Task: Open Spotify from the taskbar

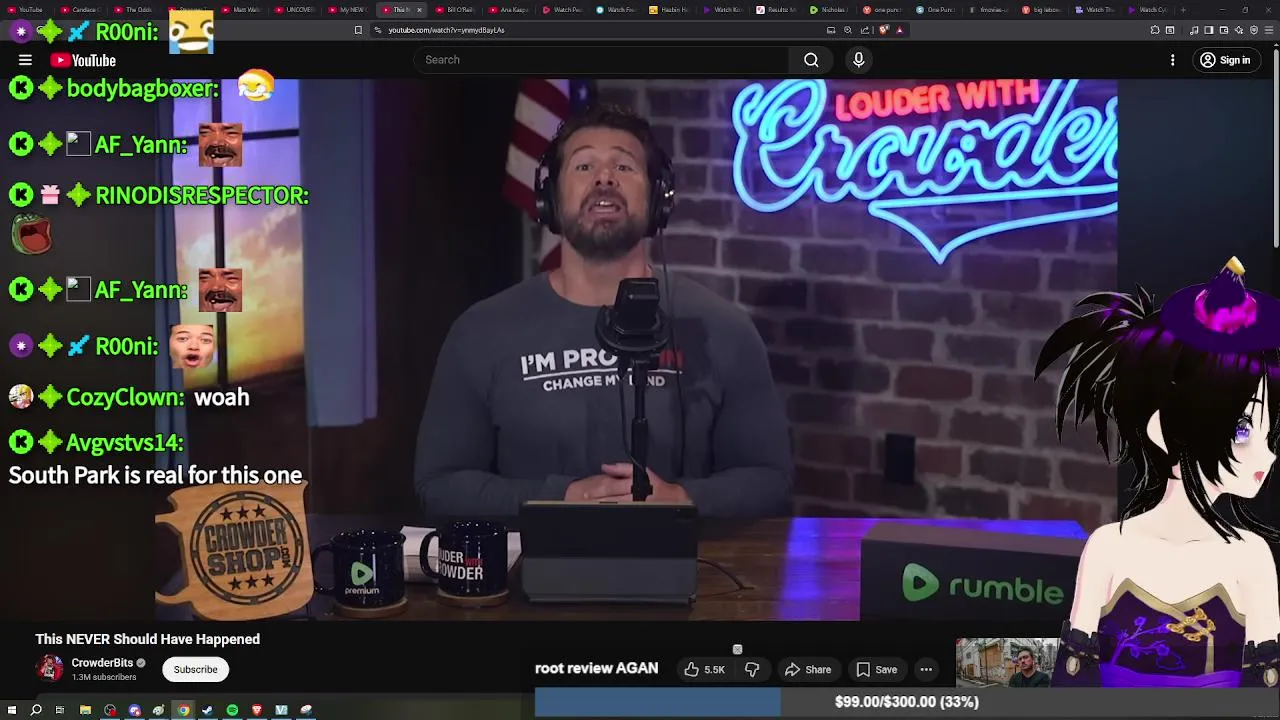Action: click(232, 710)
